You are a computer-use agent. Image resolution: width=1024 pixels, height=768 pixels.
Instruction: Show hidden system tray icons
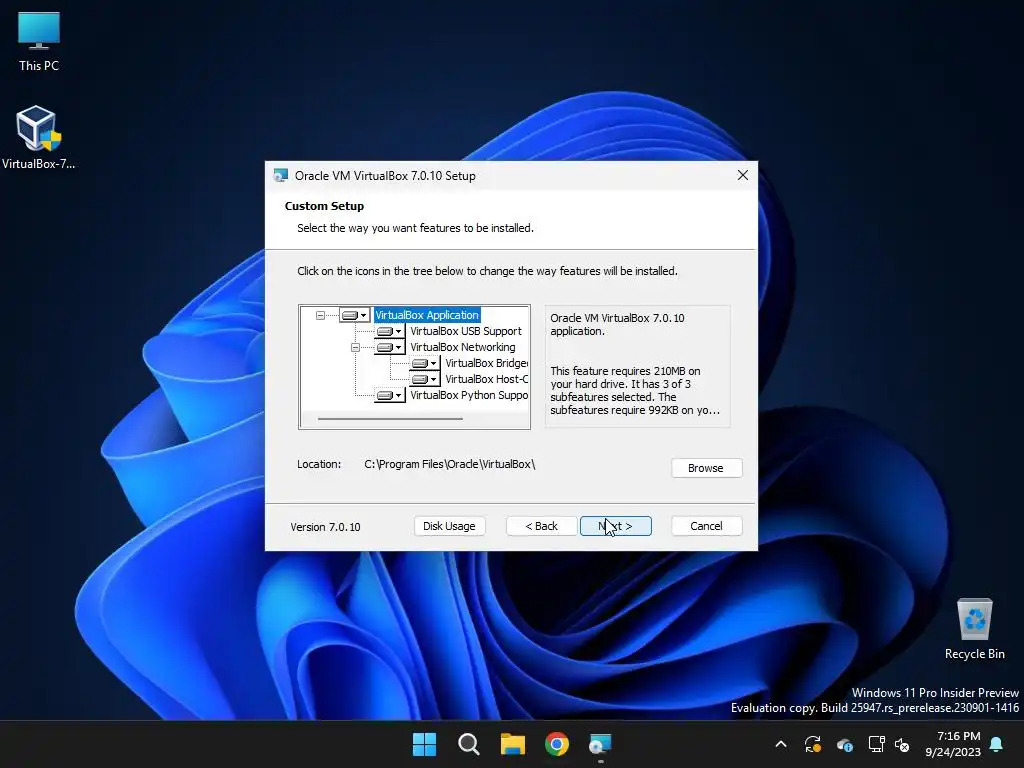pos(781,744)
